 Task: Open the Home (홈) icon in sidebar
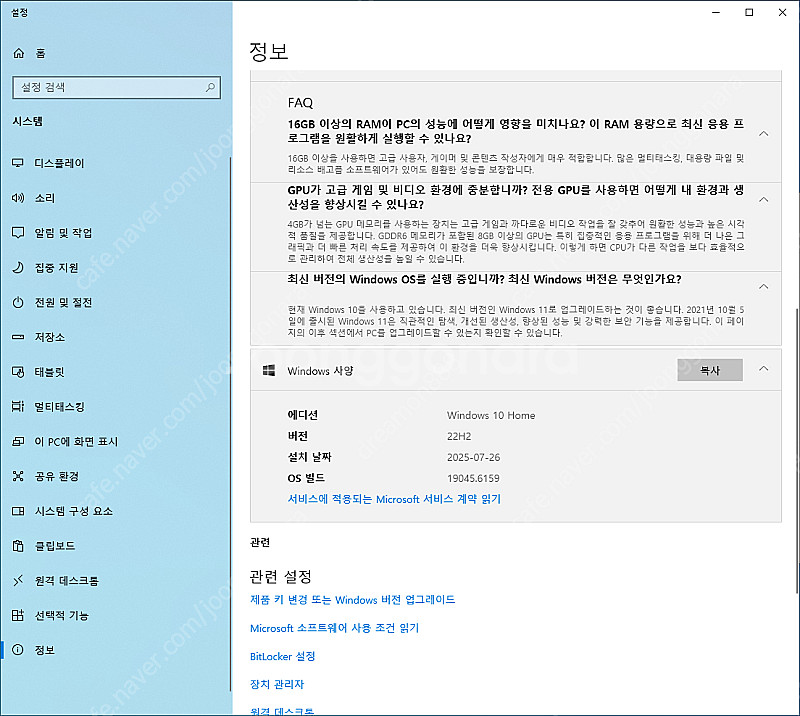[x=19, y=53]
